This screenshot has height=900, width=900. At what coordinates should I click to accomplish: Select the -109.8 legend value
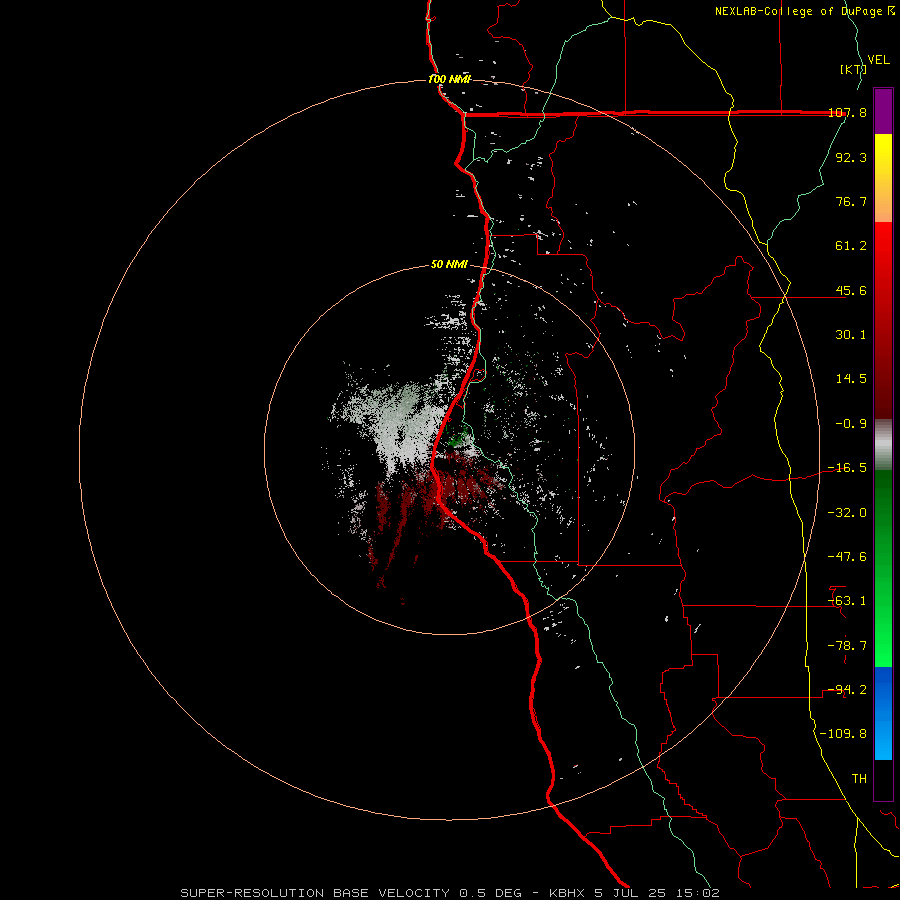pyautogui.click(x=843, y=734)
